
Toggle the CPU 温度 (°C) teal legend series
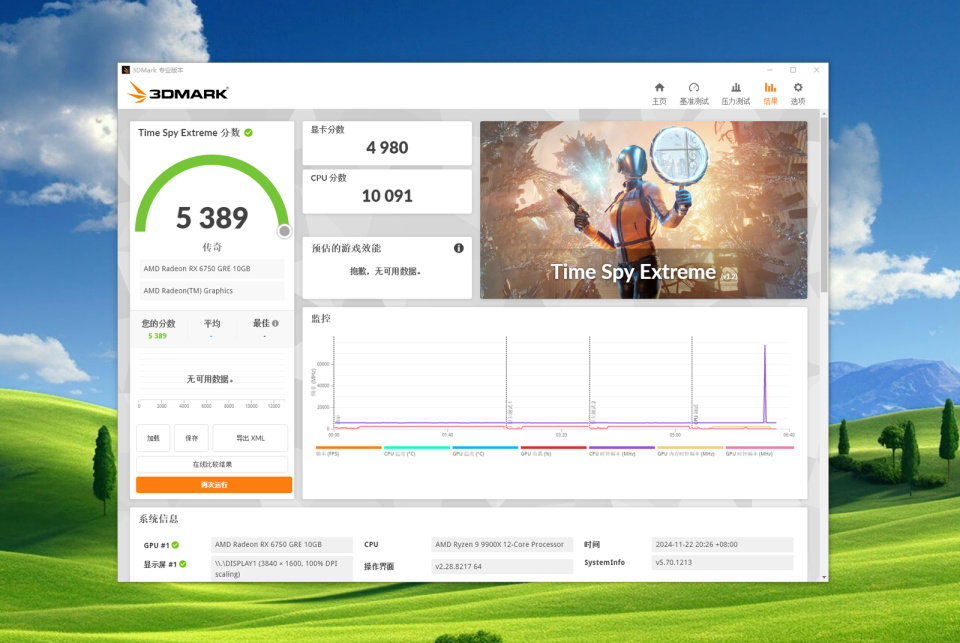[416, 451]
